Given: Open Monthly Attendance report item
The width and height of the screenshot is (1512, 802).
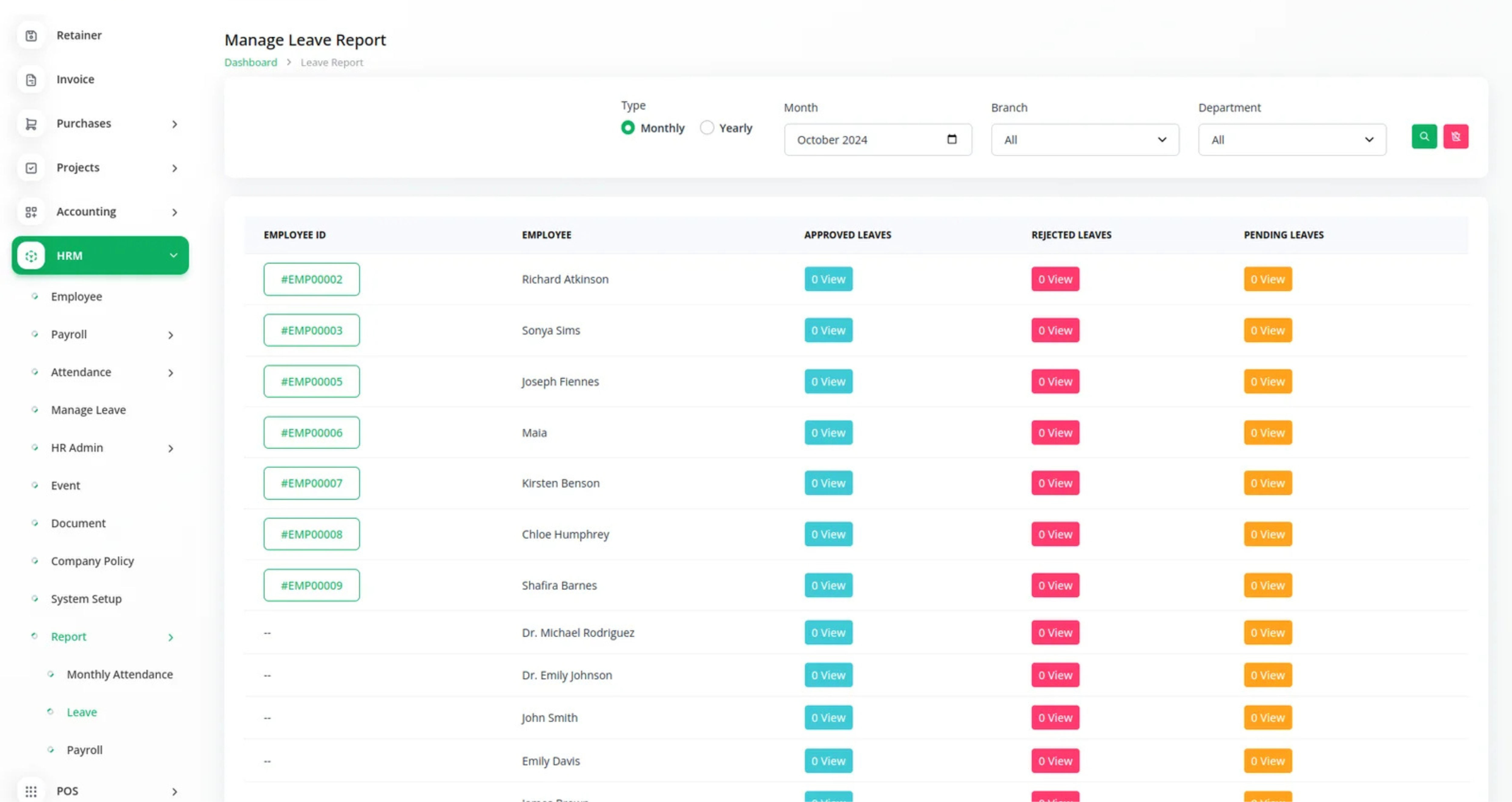Looking at the screenshot, I should [119, 675].
